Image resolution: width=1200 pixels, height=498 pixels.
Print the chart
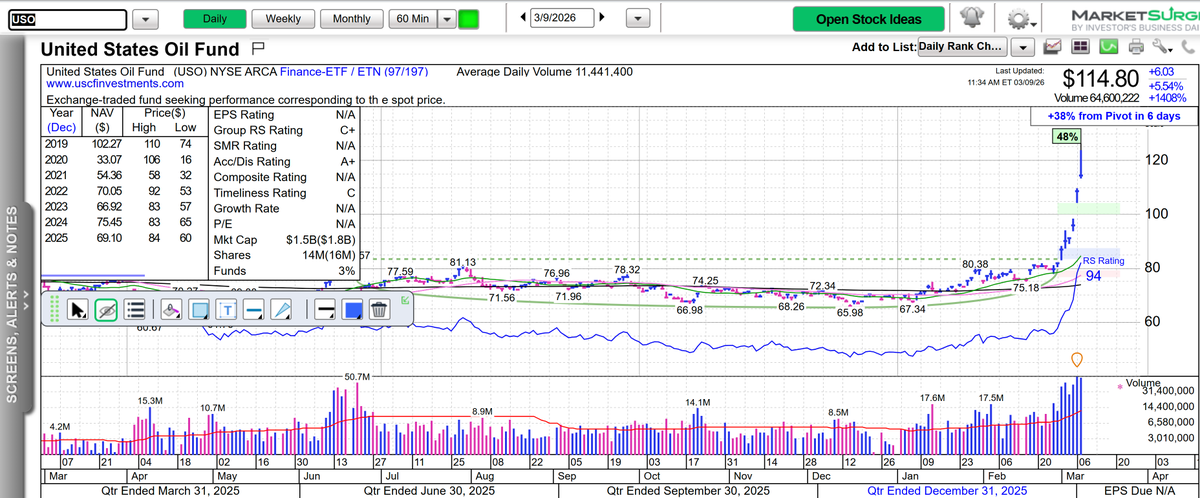point(1136,46)
